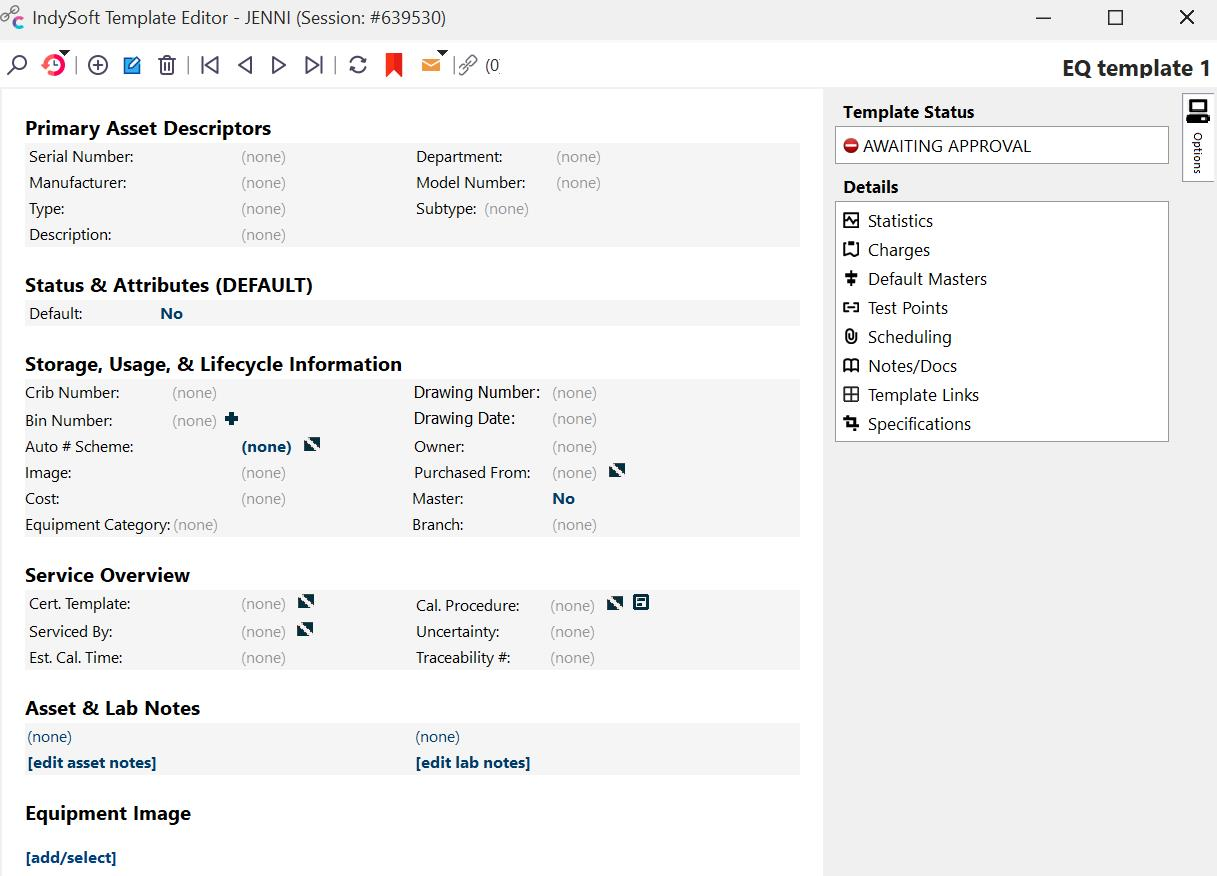Go to the next record
This screenshot has width=1217, height=876.
279,65
